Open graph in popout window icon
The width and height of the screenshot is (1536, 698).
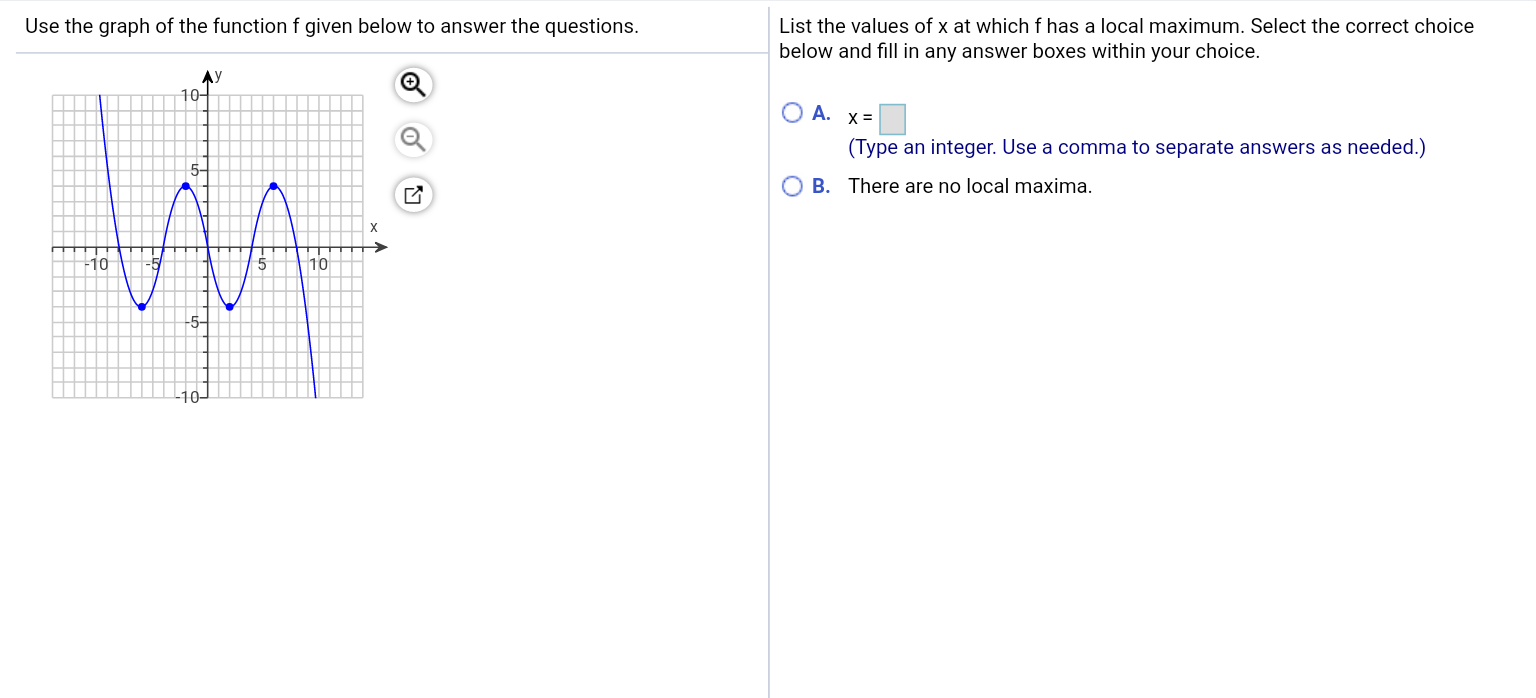(414, 195)
